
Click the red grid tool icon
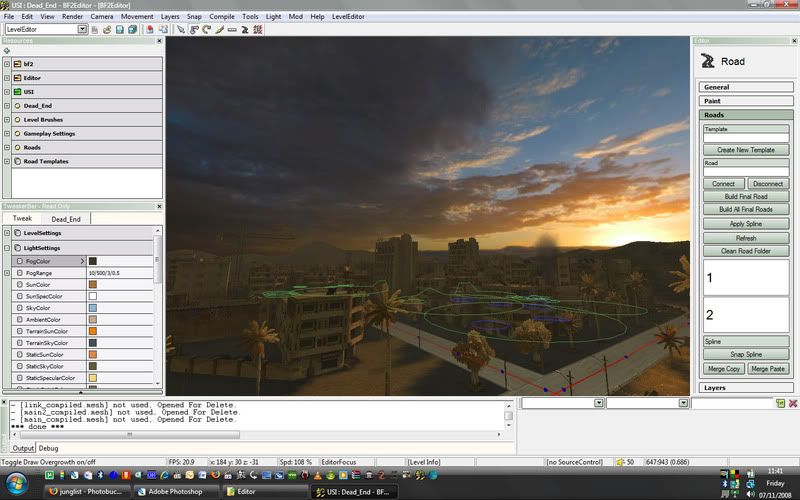point(258,30)
